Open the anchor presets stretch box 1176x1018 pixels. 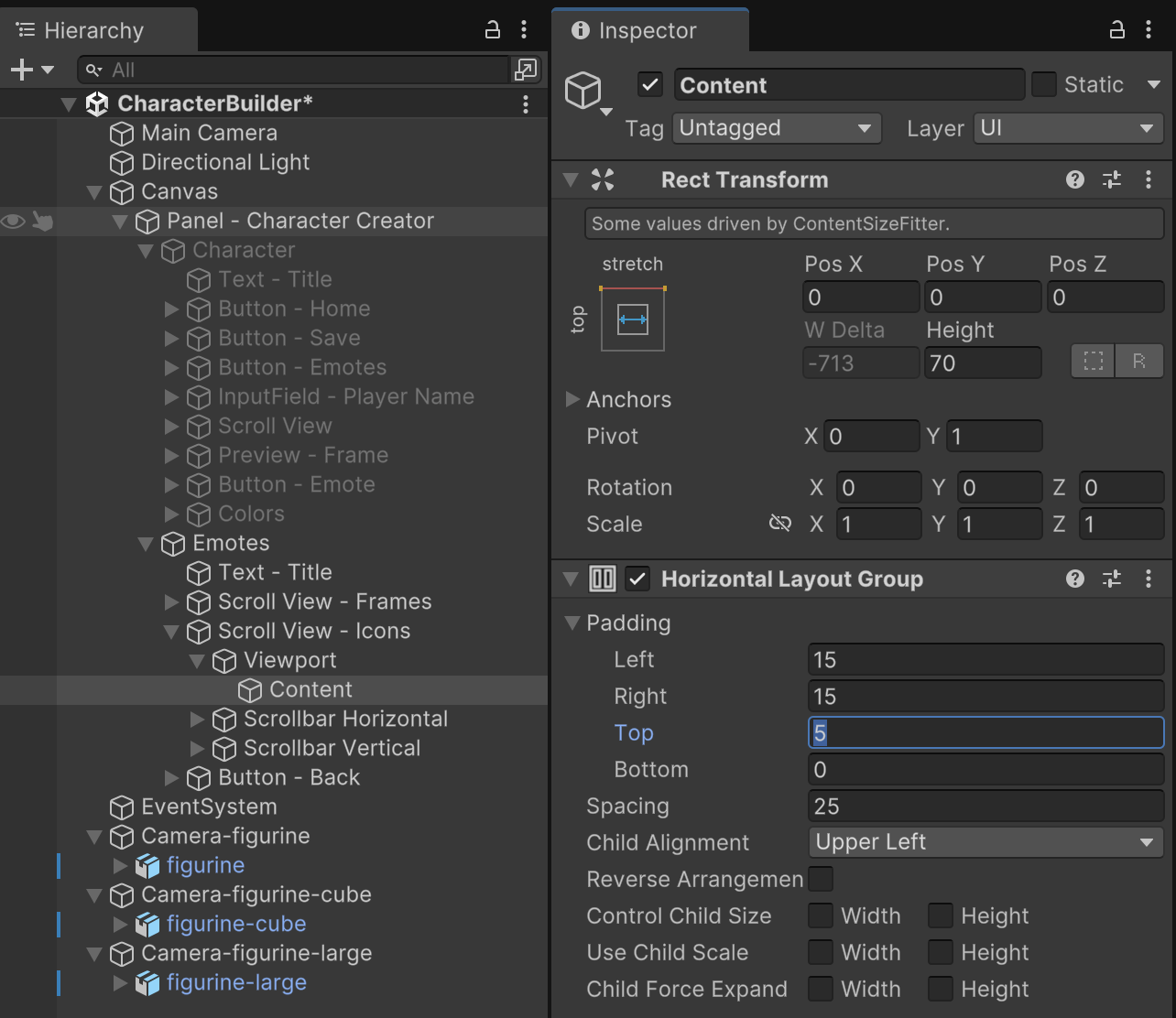click(x=632, y=319)
